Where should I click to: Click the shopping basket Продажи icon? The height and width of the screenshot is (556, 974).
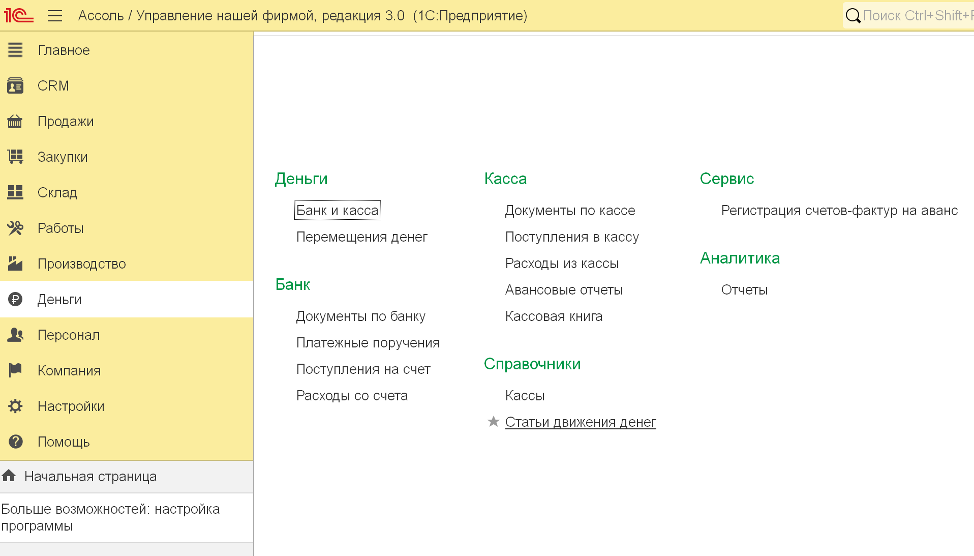pyautogui.click(x=15, y=121)
